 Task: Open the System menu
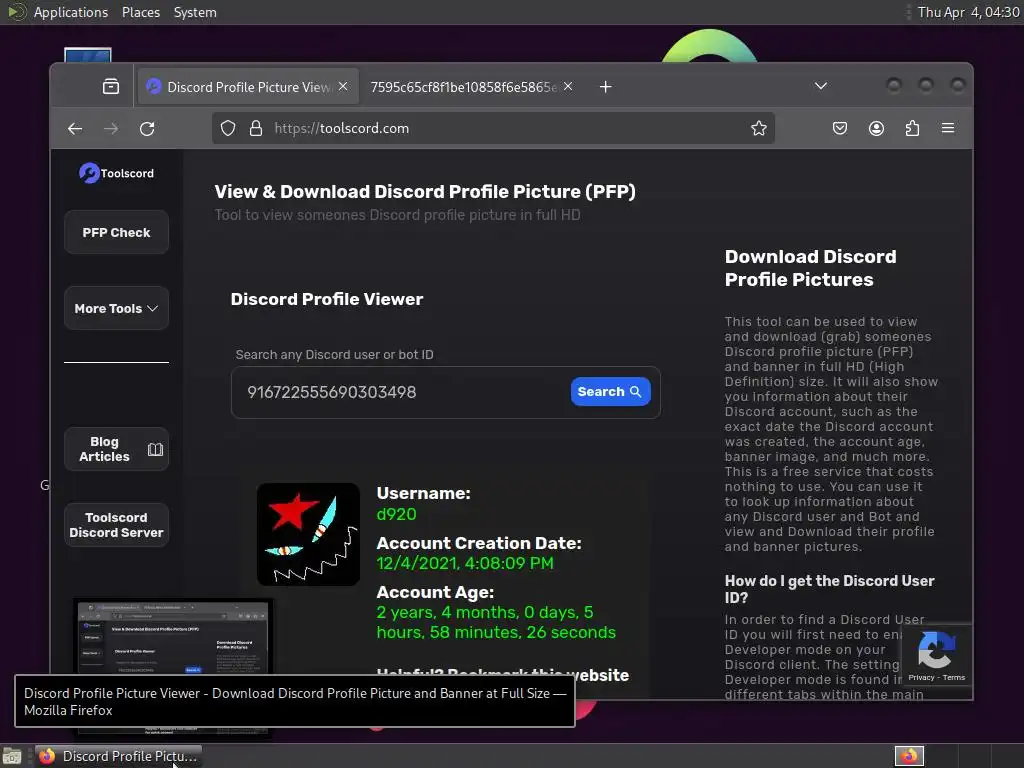coord(195,12)
